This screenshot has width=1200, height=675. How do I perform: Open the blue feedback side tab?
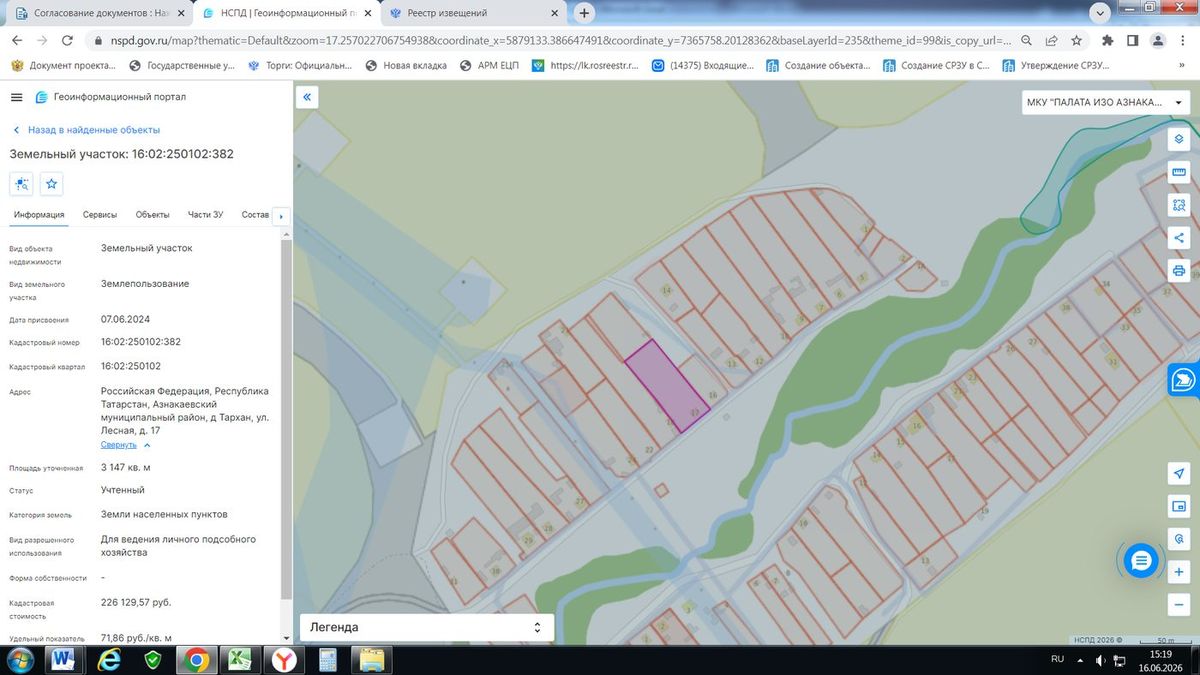coord(1184,380)
